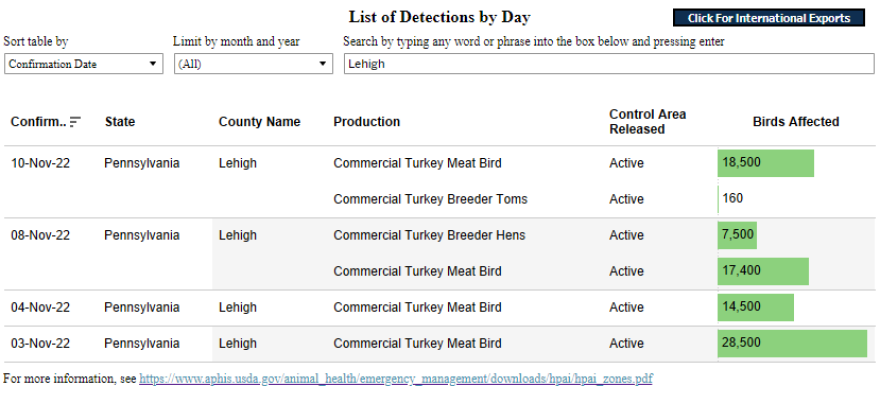Viewport: 880px width, 404px height.
Task: Click the sort icon beside Confirm.. header
Action: coord(75,122)
